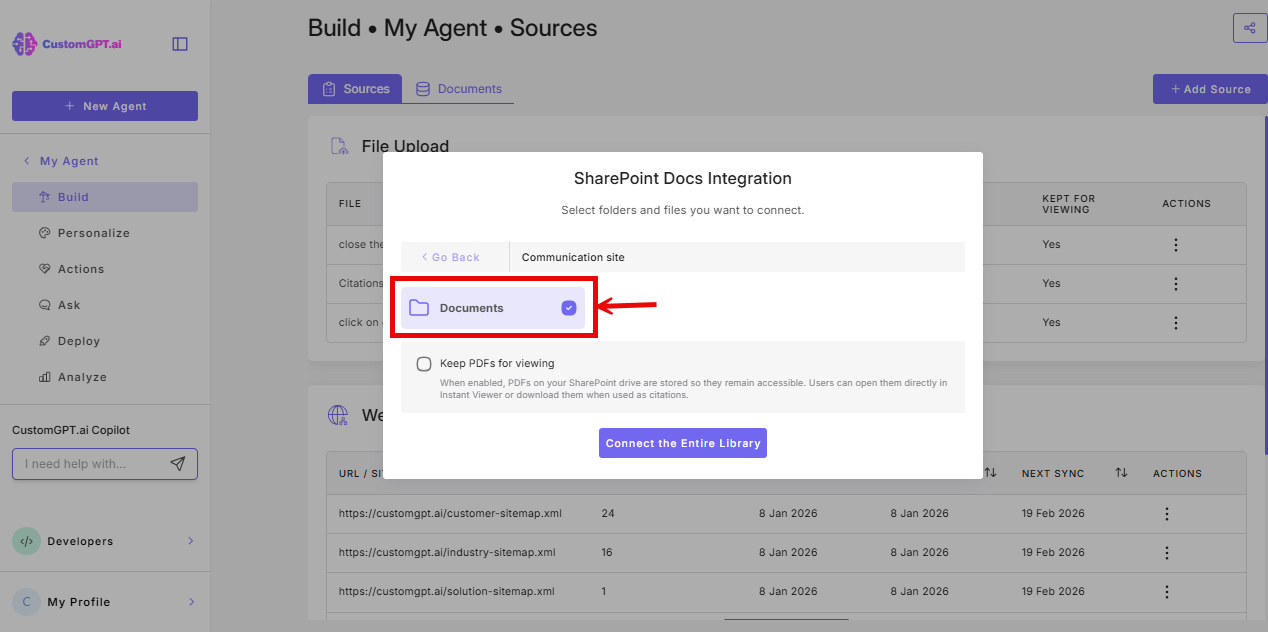
Task: Click the Ask chat bubble icon
Action: click(x=44, y=305)
